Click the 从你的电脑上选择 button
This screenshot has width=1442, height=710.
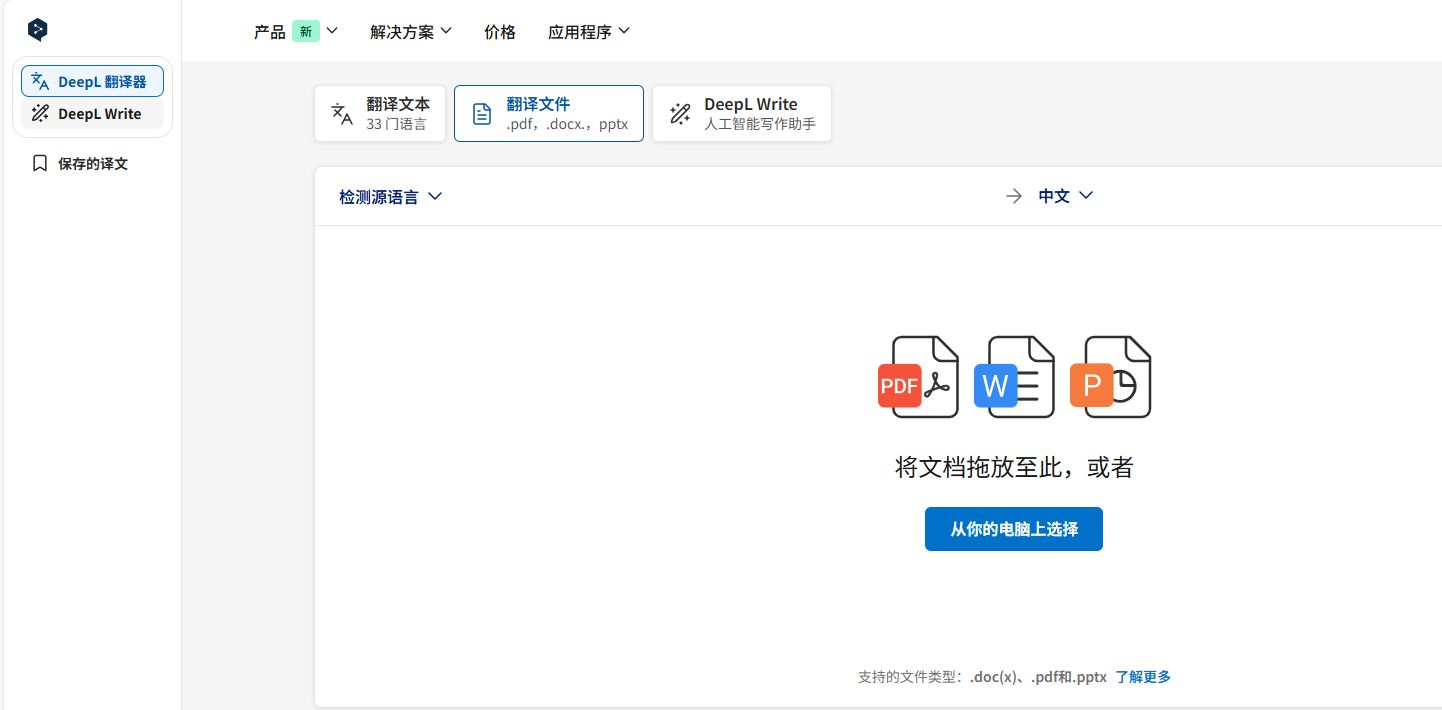1014,529
